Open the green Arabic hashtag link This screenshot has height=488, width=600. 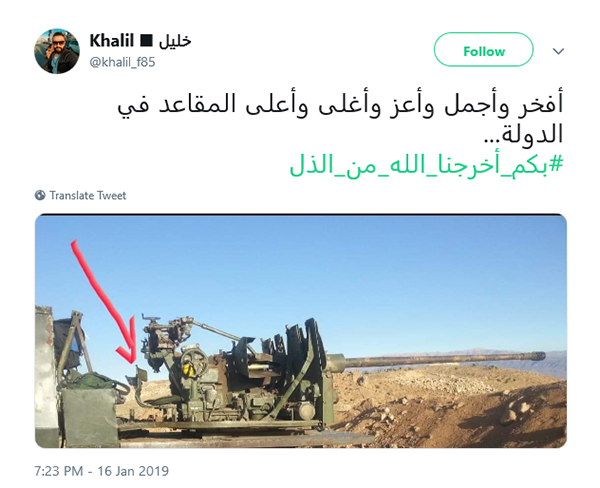point(427,165)
